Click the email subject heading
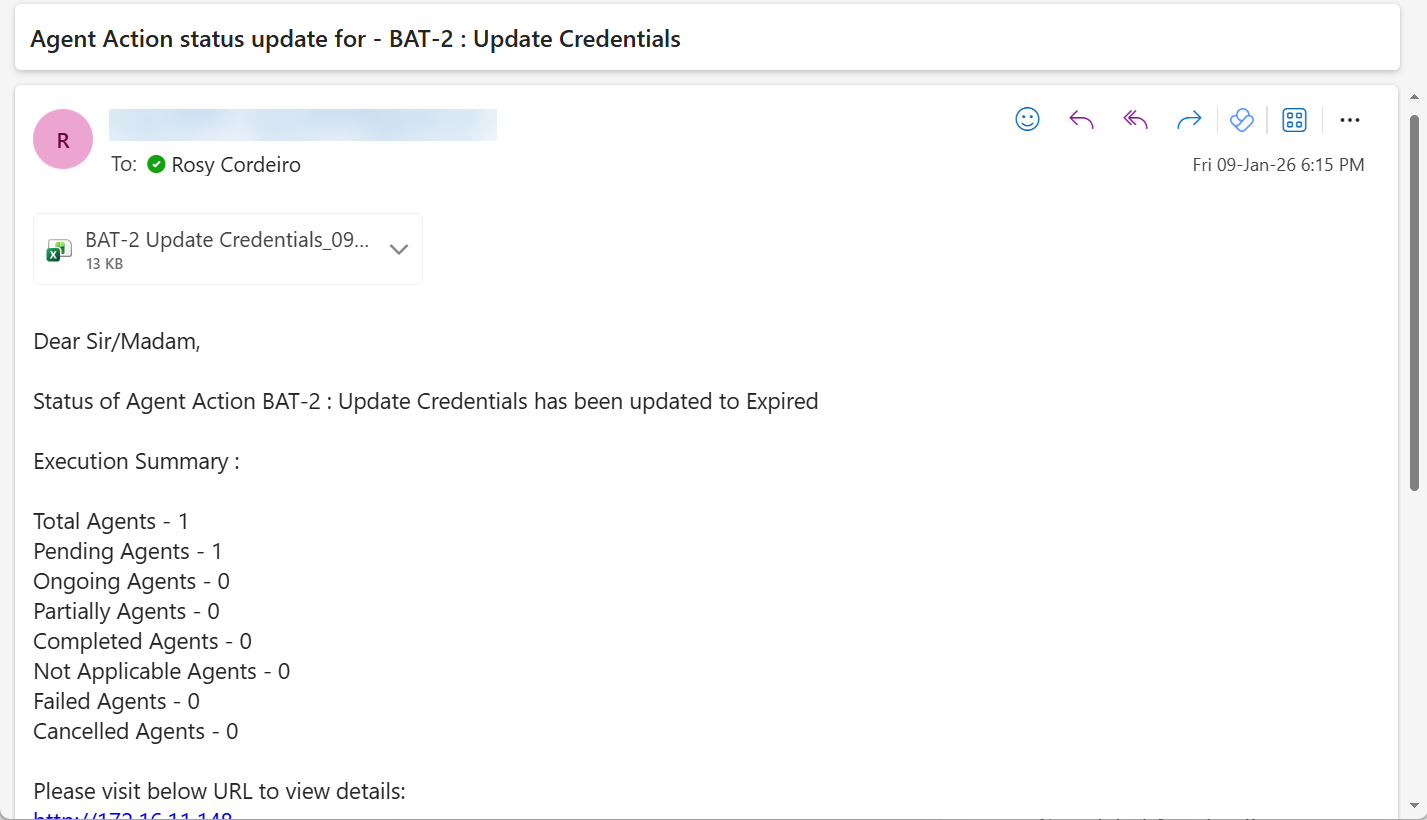Viewport: 1427px width, 820px height. point(355,39)
